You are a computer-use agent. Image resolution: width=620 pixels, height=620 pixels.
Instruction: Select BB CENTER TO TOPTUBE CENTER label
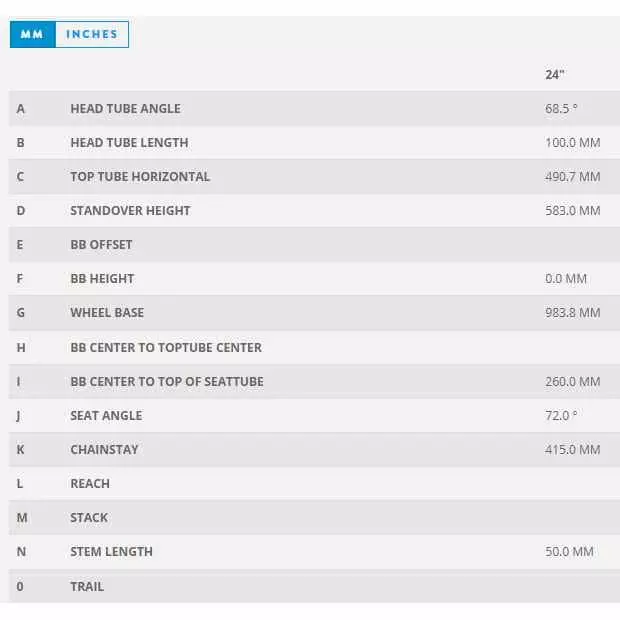click(x=166, y=347)
